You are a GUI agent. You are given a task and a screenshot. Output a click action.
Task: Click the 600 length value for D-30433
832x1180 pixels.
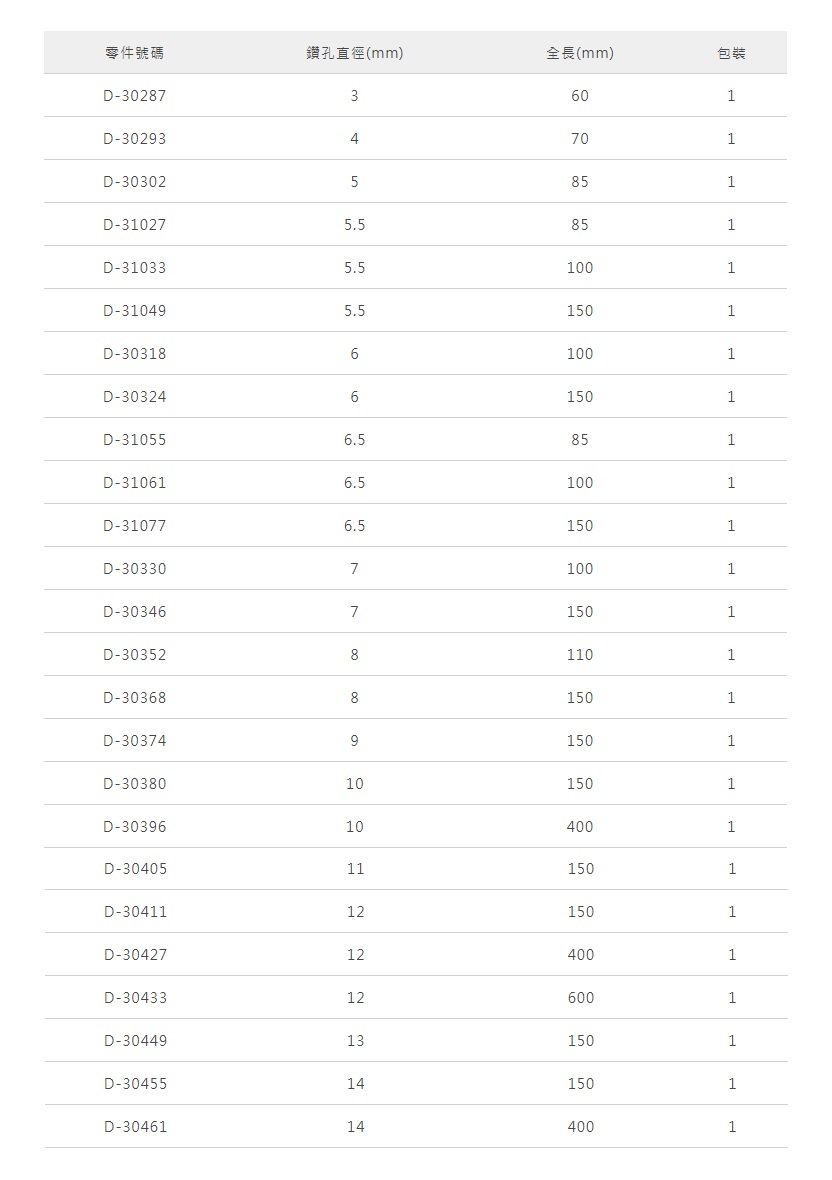(x=580, y=998)
